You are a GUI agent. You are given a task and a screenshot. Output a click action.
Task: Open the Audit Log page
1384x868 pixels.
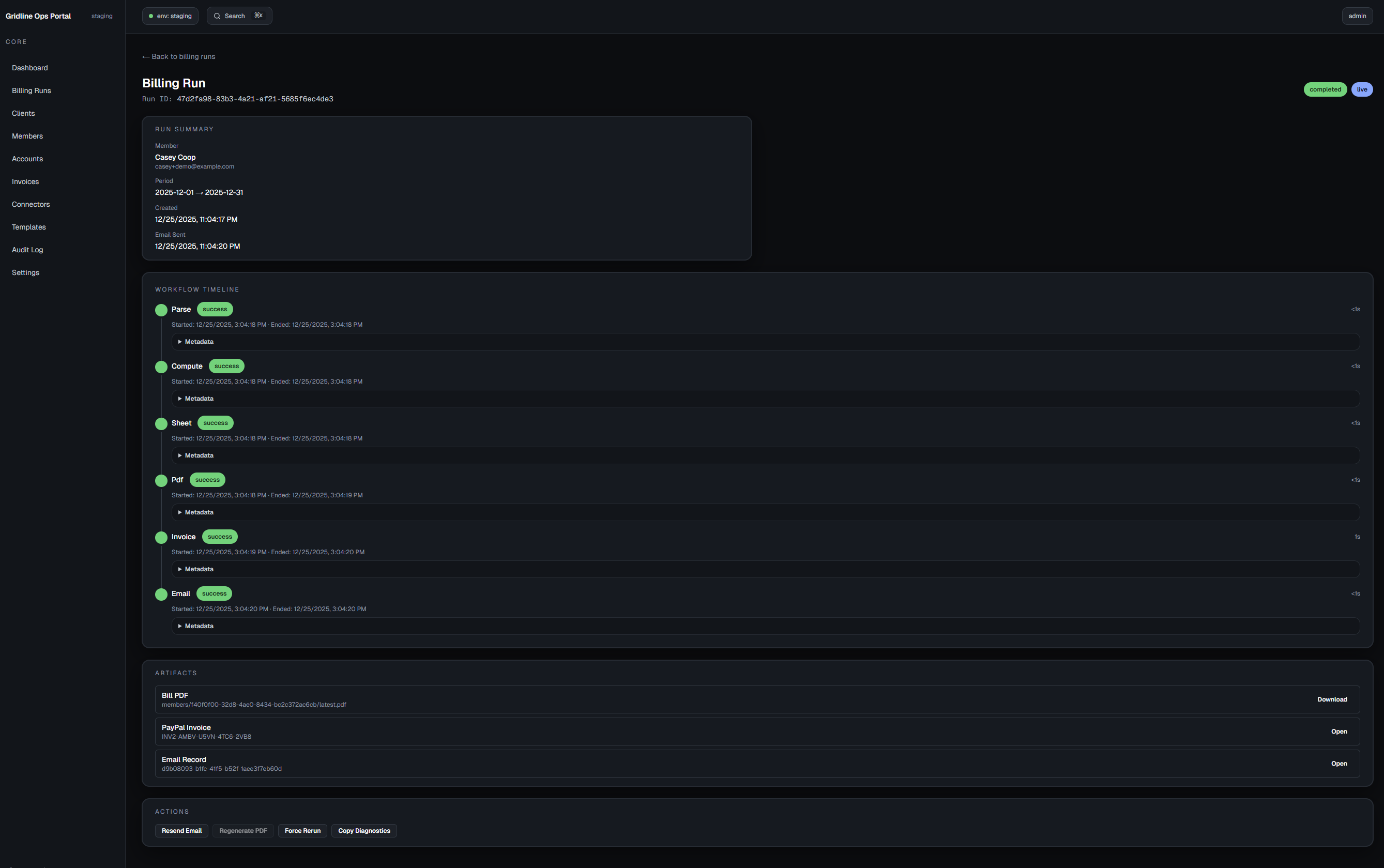[x=27, y=250]
